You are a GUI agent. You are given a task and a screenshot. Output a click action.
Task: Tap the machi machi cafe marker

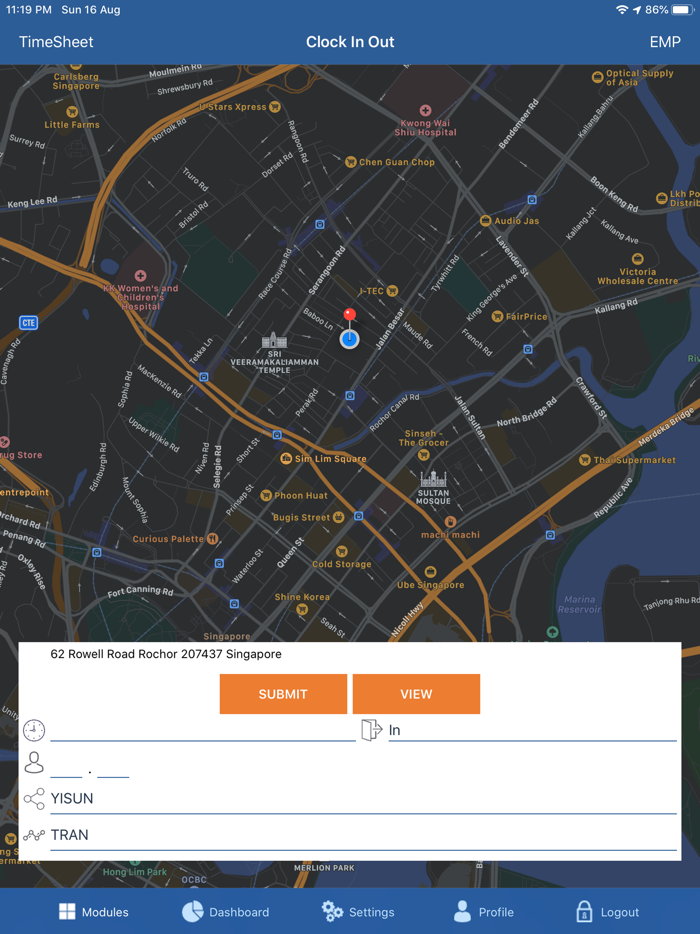(x=450, y=522)
